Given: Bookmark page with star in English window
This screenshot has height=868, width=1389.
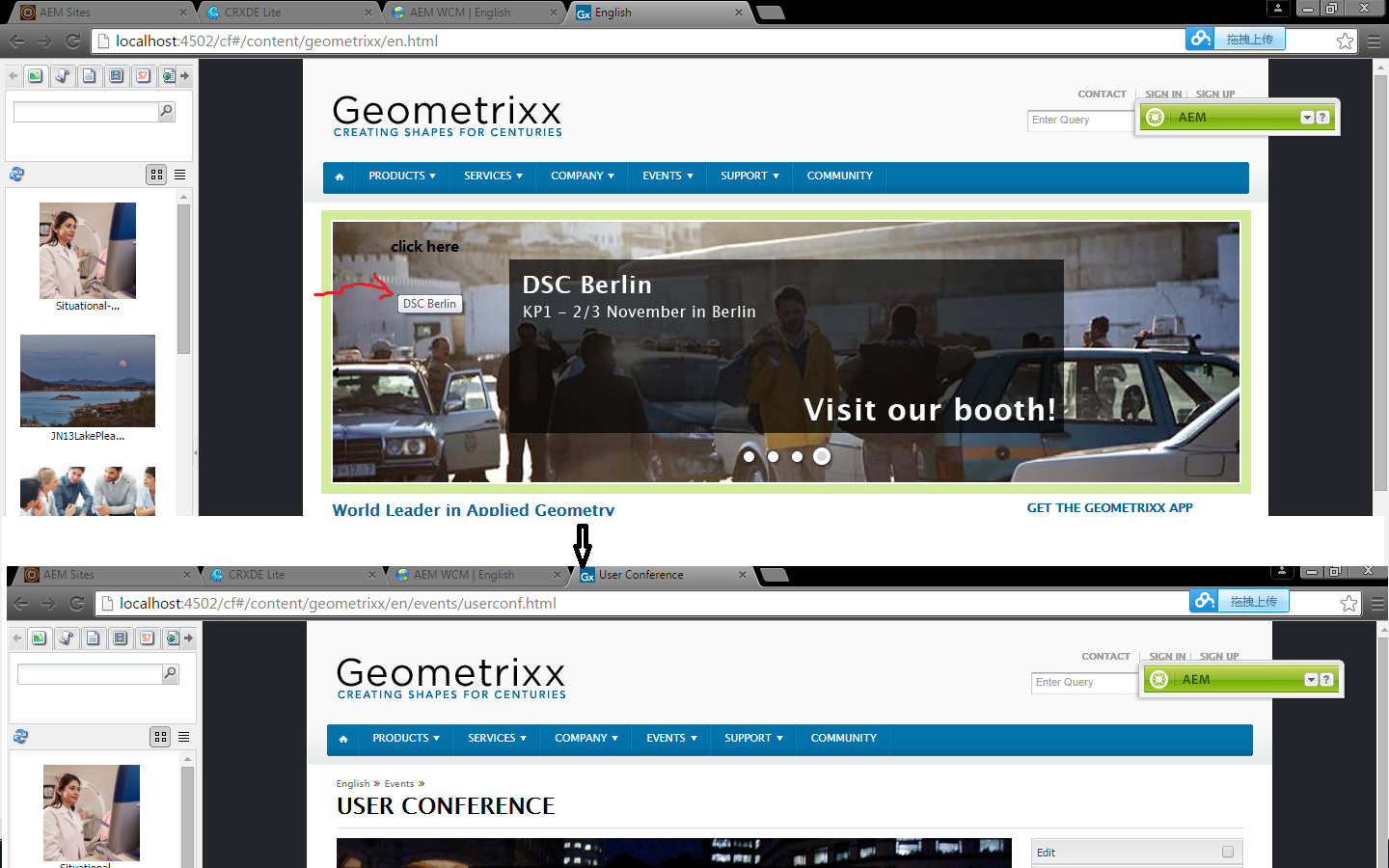Looking at the screenshot, I should point(1345,41).
